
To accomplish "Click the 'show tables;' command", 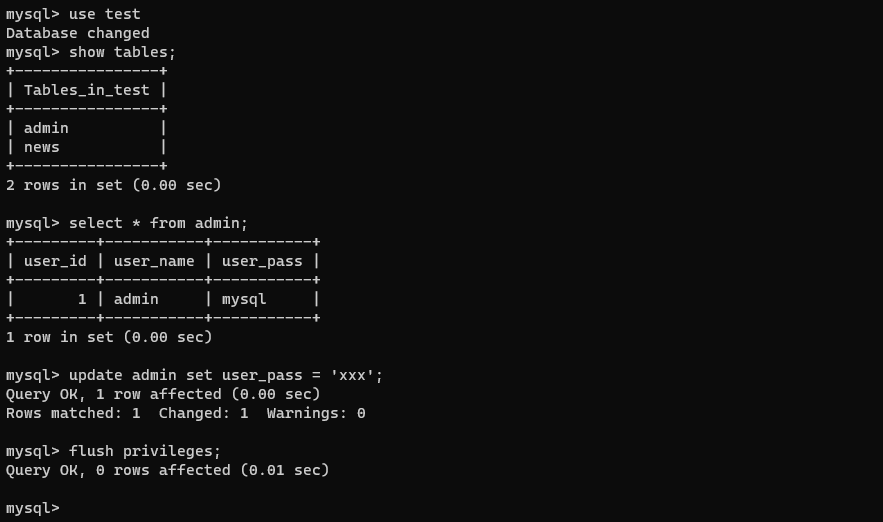I will pos(122,52).
